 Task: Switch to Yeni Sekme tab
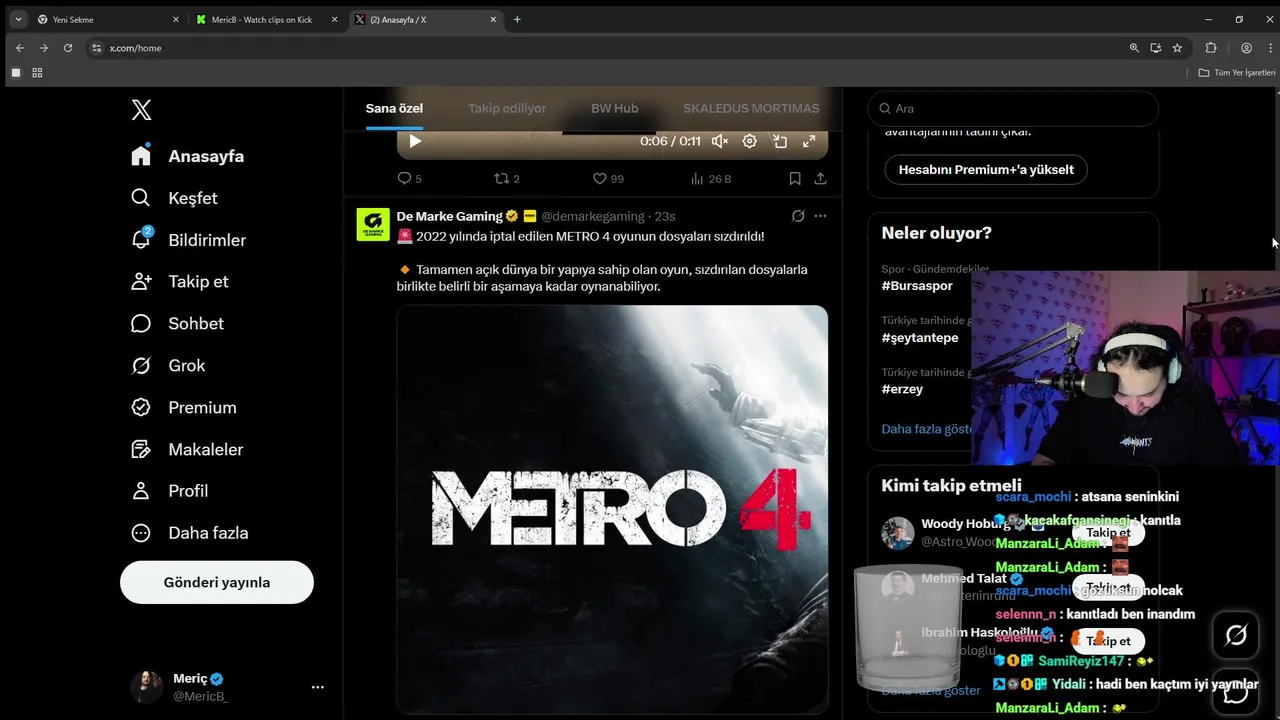[108, 19]
